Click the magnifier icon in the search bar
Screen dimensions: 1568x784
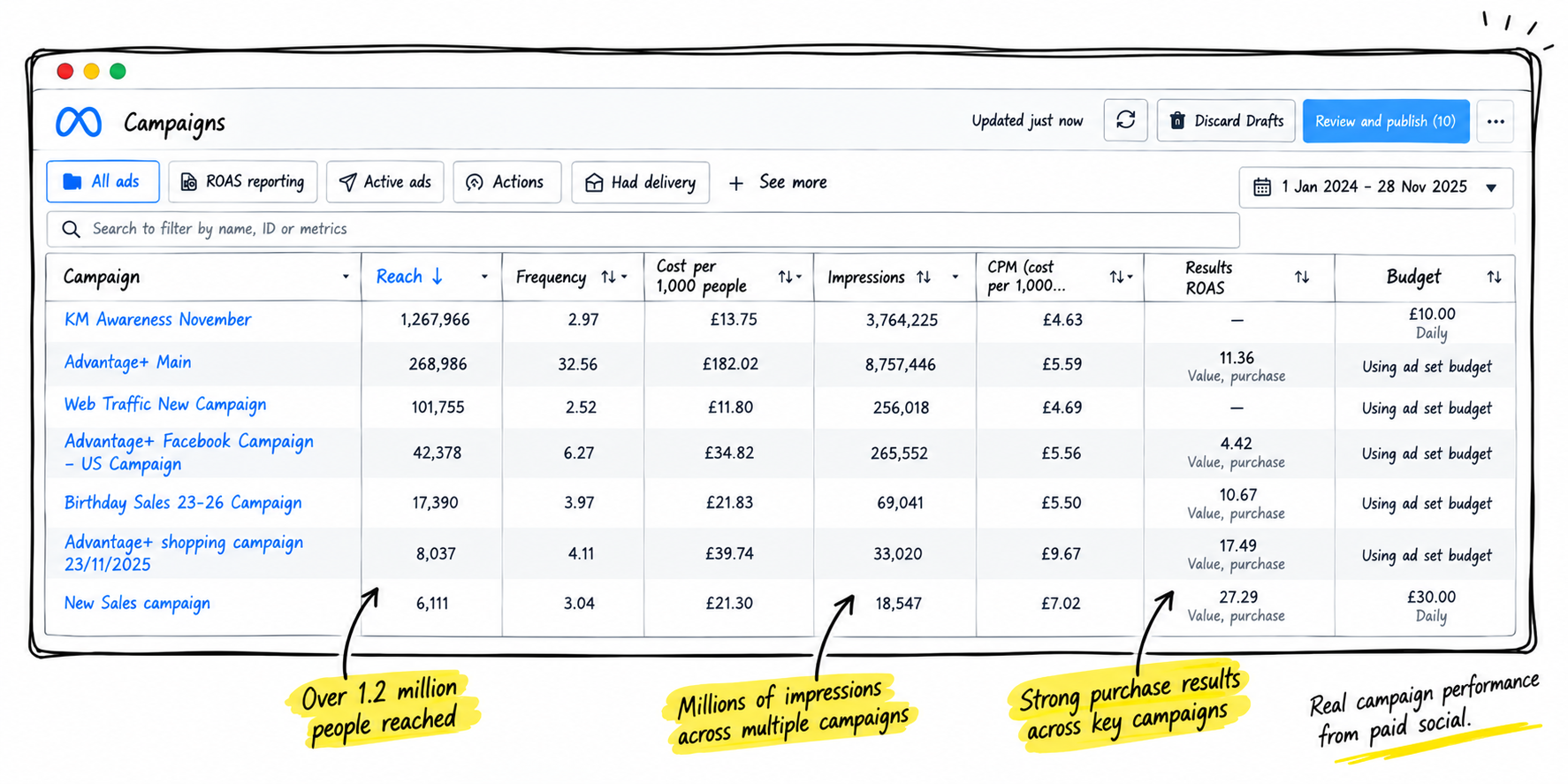click(72, 230)
